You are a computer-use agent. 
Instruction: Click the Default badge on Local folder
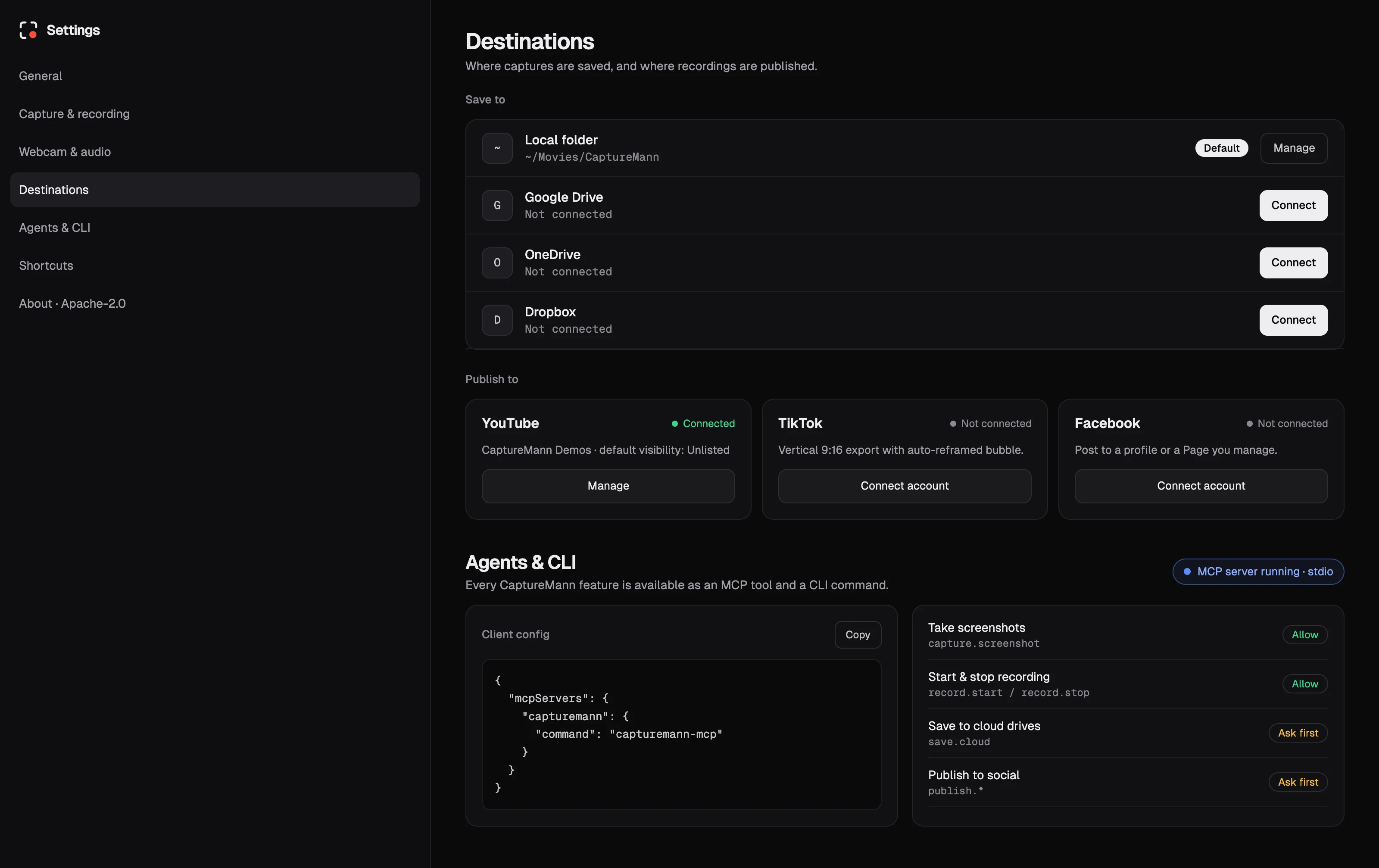coord(1222,148)
